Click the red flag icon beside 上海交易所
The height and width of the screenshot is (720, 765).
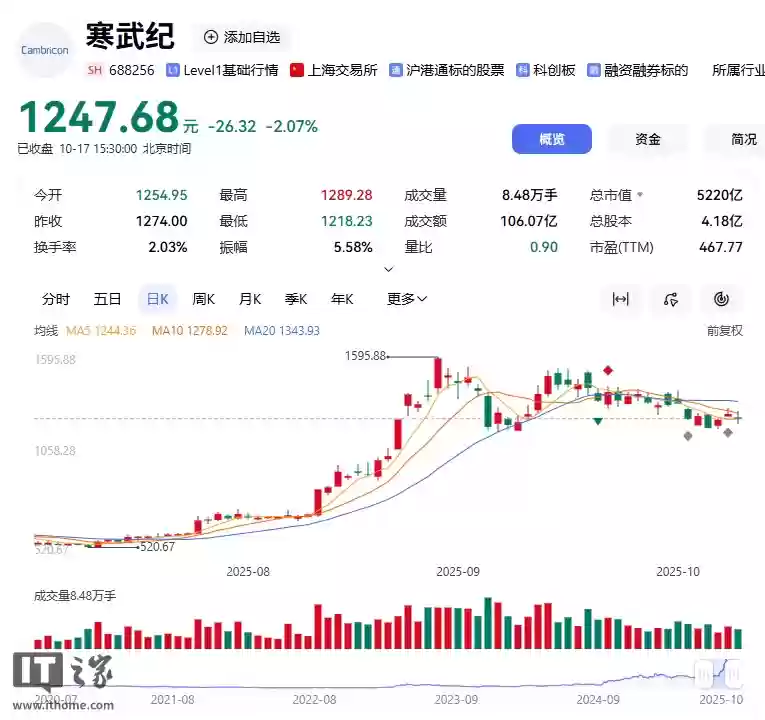[x=297, y=71]
